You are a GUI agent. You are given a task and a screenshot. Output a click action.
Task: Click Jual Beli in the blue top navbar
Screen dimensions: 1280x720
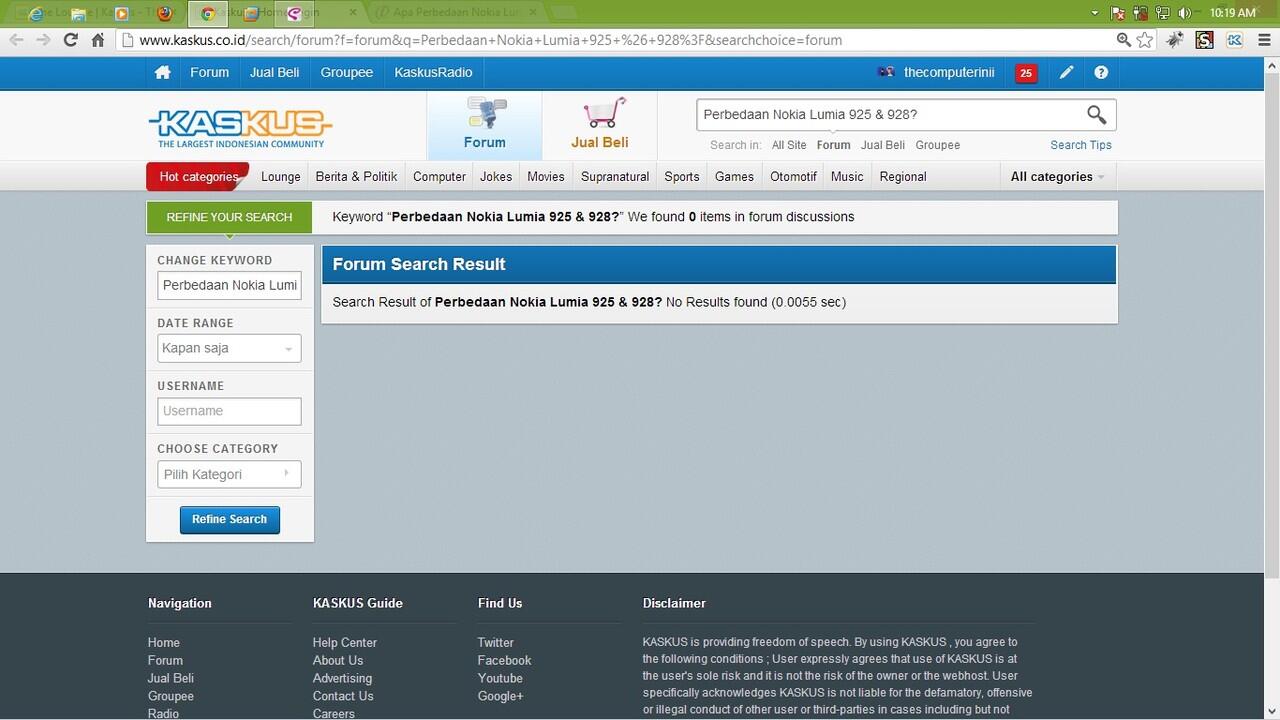(x=274, y=73)
